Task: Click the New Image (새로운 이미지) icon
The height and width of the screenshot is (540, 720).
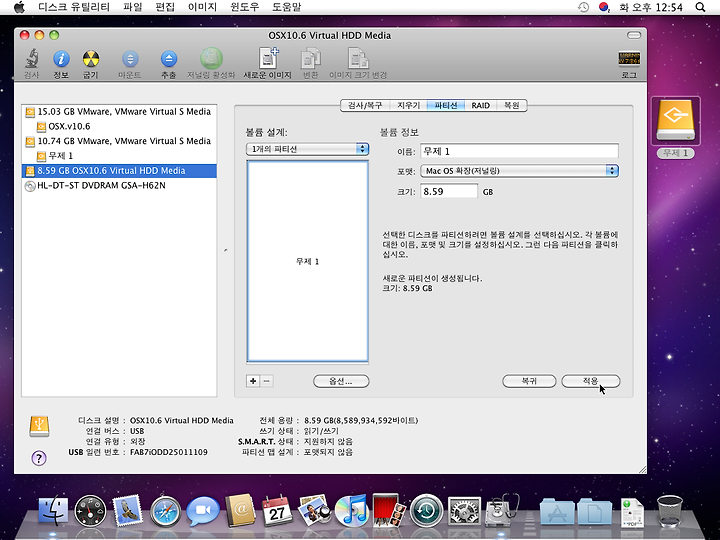Action: [x=268, y=59]
